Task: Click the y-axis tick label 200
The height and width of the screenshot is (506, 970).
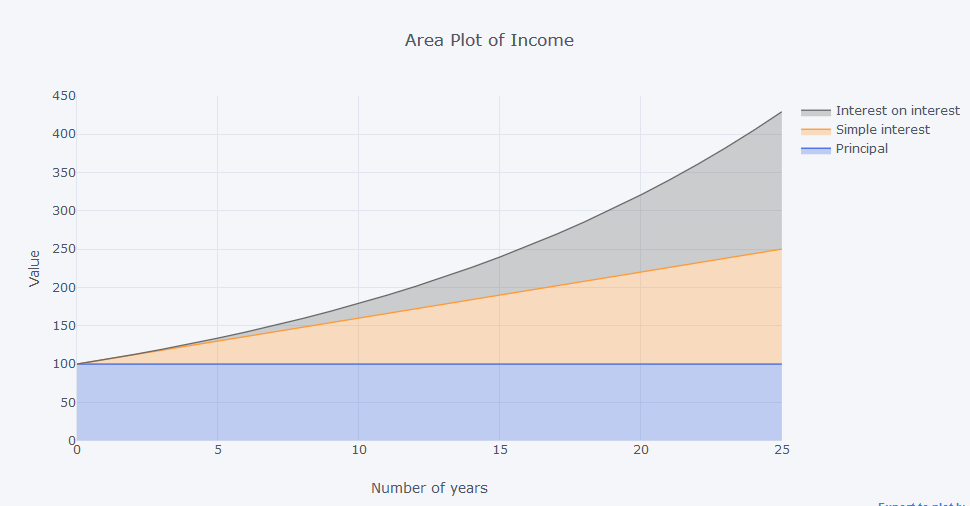Action: coord(64,288)
